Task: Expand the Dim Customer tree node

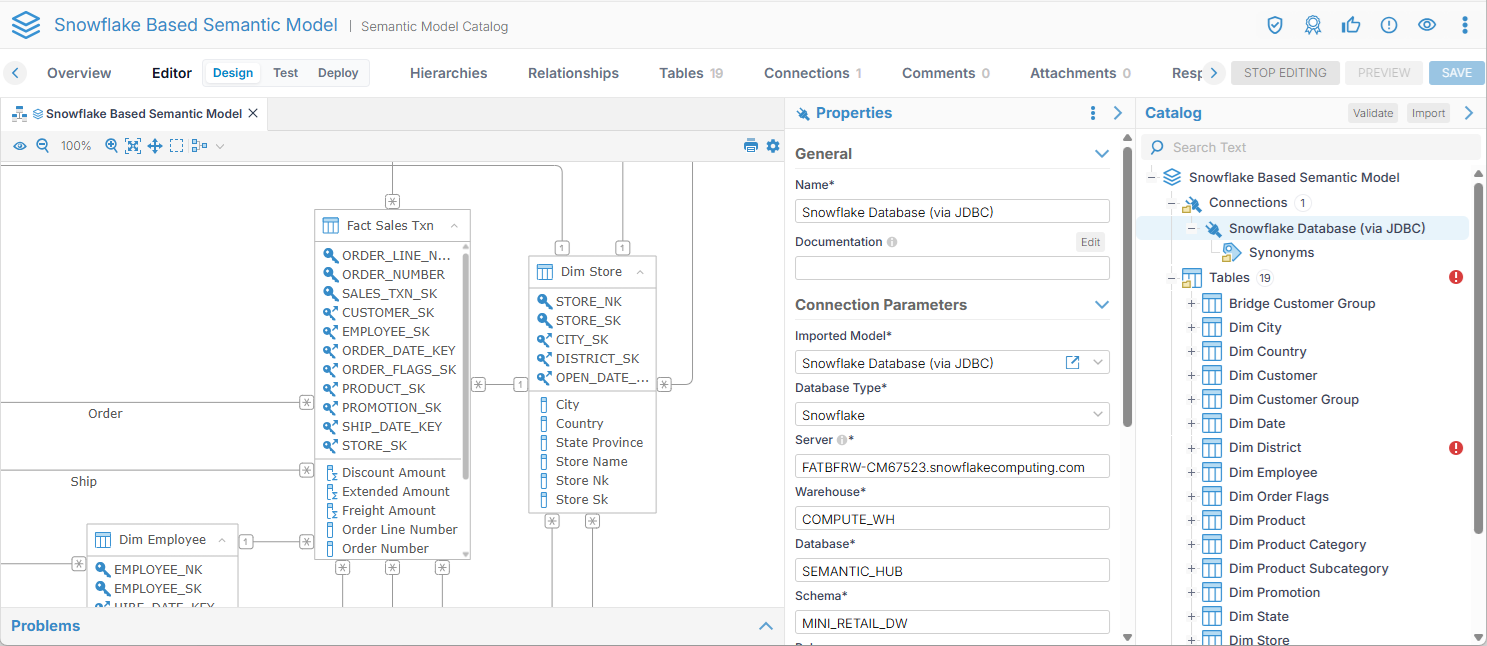Action: tap(1191, 376)
